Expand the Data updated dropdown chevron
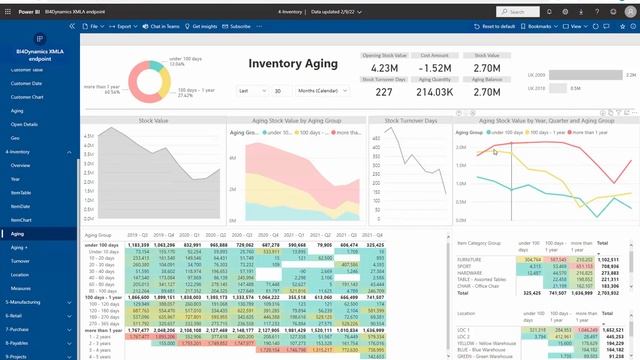The image size is (640, 360). point(360,12)
